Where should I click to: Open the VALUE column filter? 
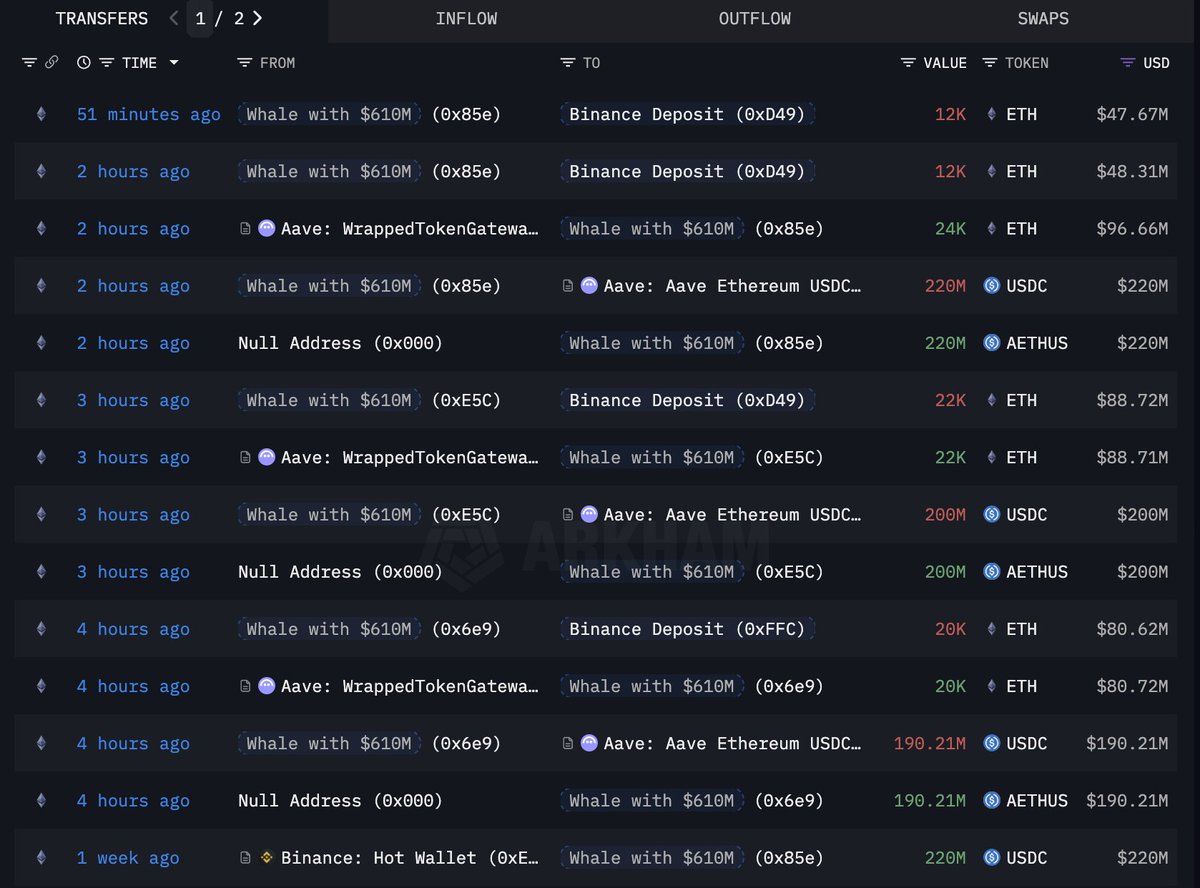click(x=908, y=62)
